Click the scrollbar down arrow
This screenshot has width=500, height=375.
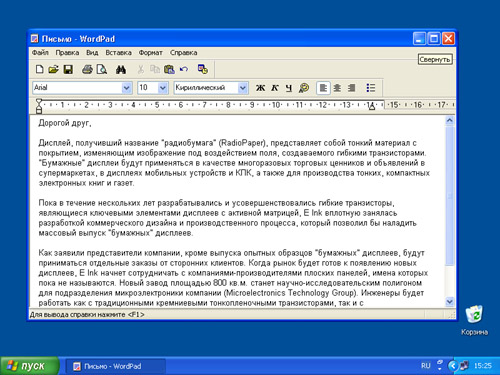click(450, 302)
